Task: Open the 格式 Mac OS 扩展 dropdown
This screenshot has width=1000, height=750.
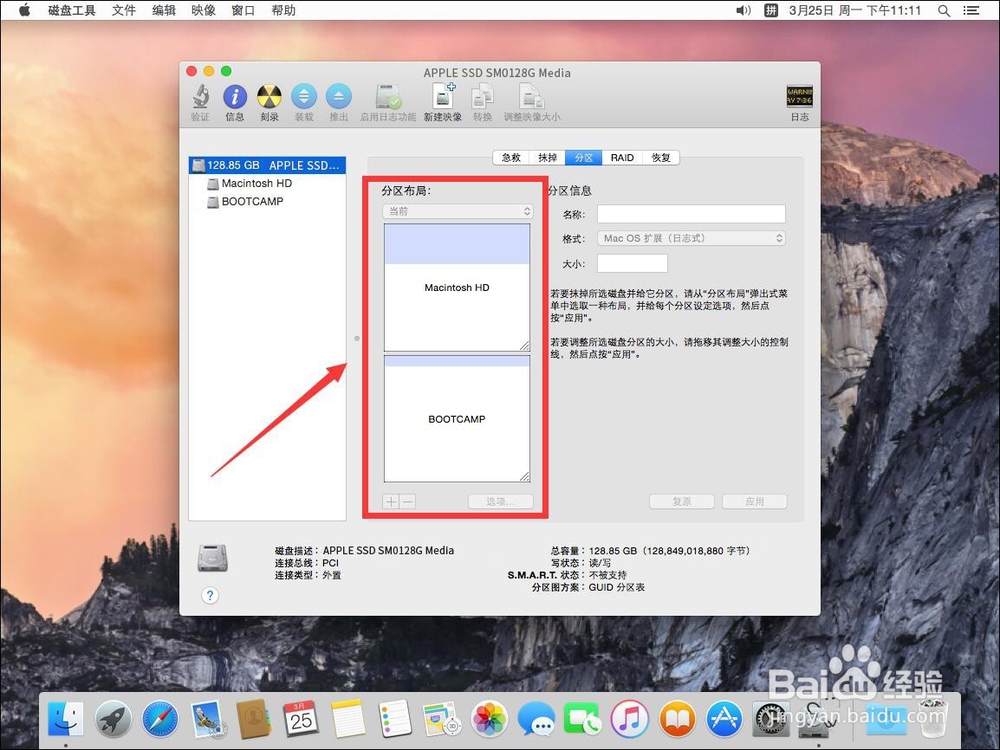Action: pos(691,238)
